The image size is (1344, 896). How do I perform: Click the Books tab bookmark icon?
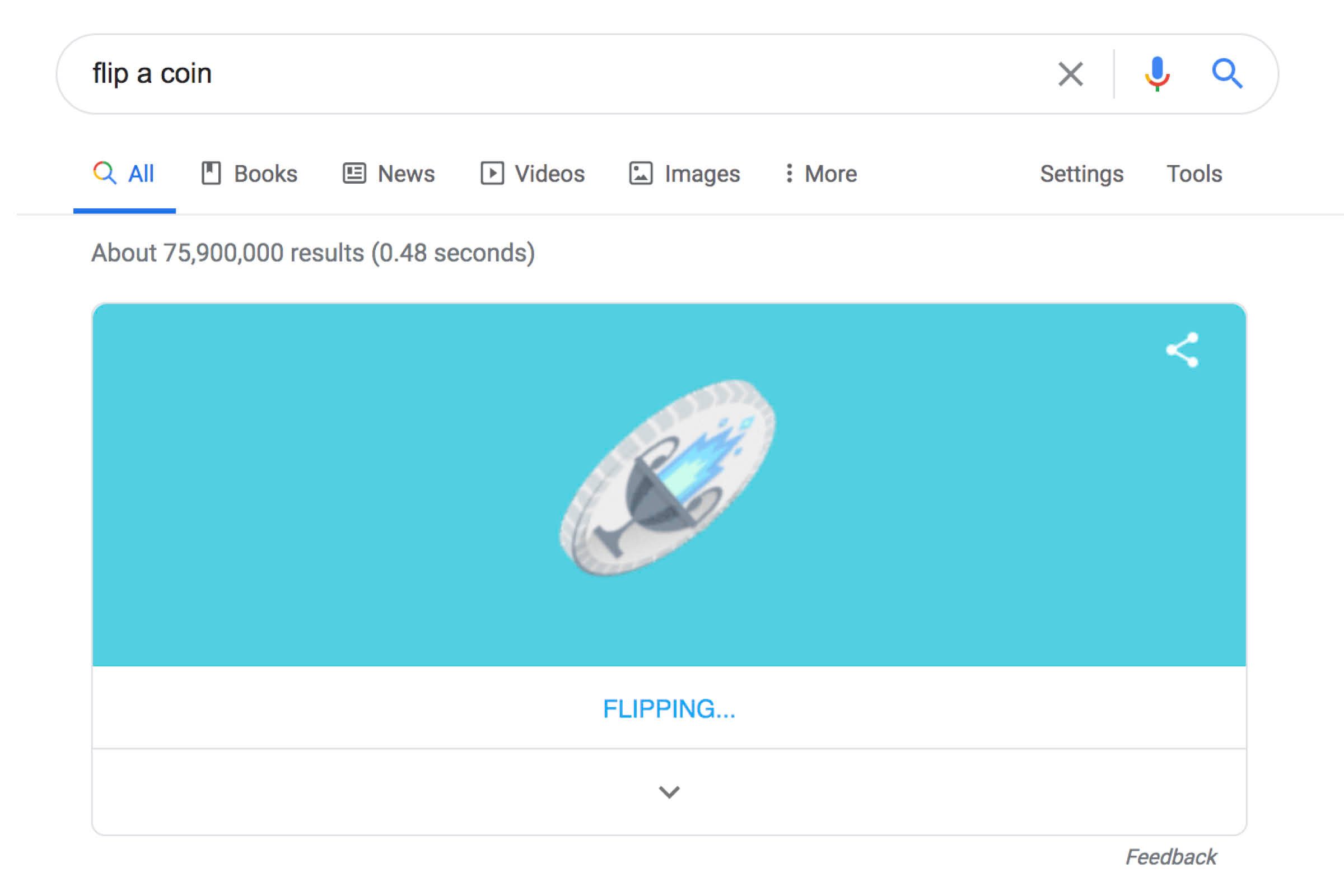click(x=212, y=174)
